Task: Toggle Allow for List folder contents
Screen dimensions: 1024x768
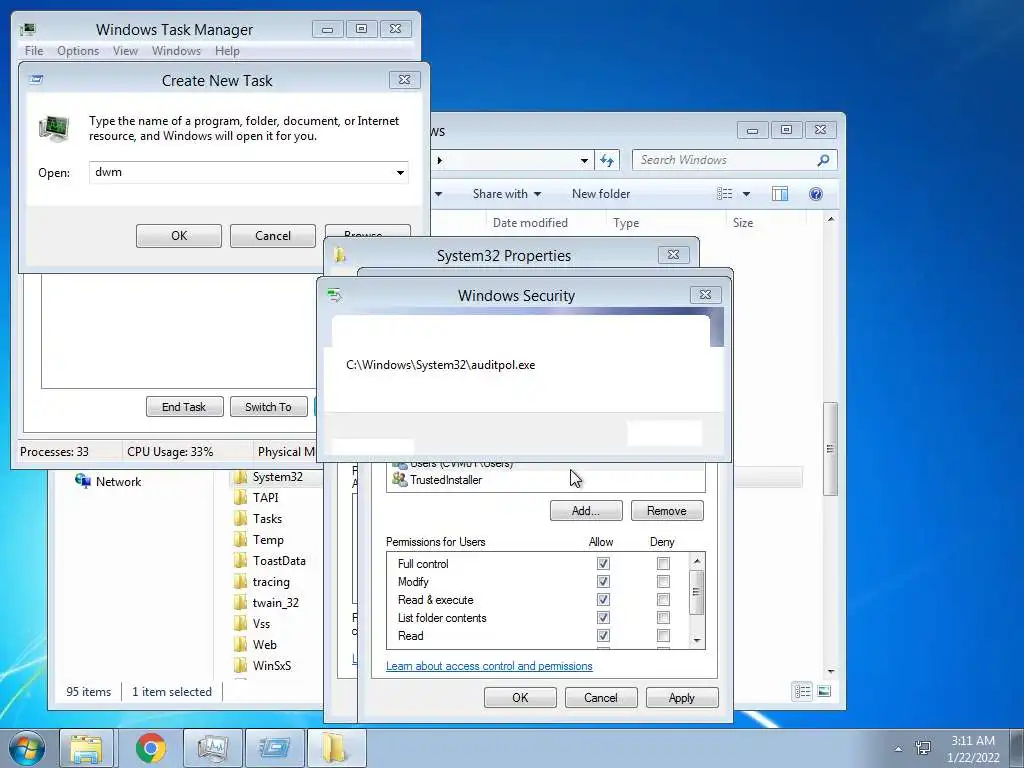Action: [x=603, y=617]
